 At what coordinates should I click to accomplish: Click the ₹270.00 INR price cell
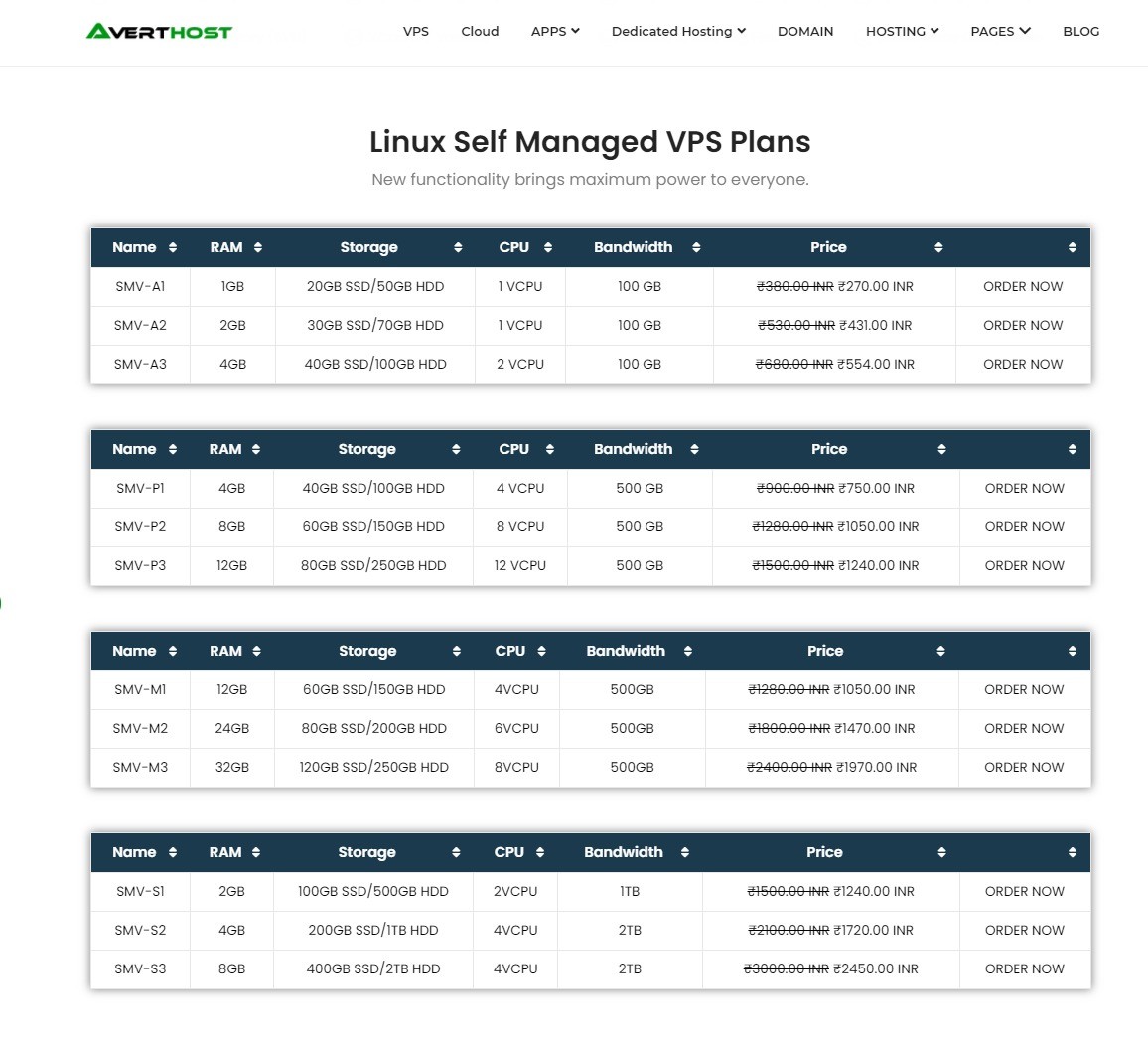coord(834,286)
